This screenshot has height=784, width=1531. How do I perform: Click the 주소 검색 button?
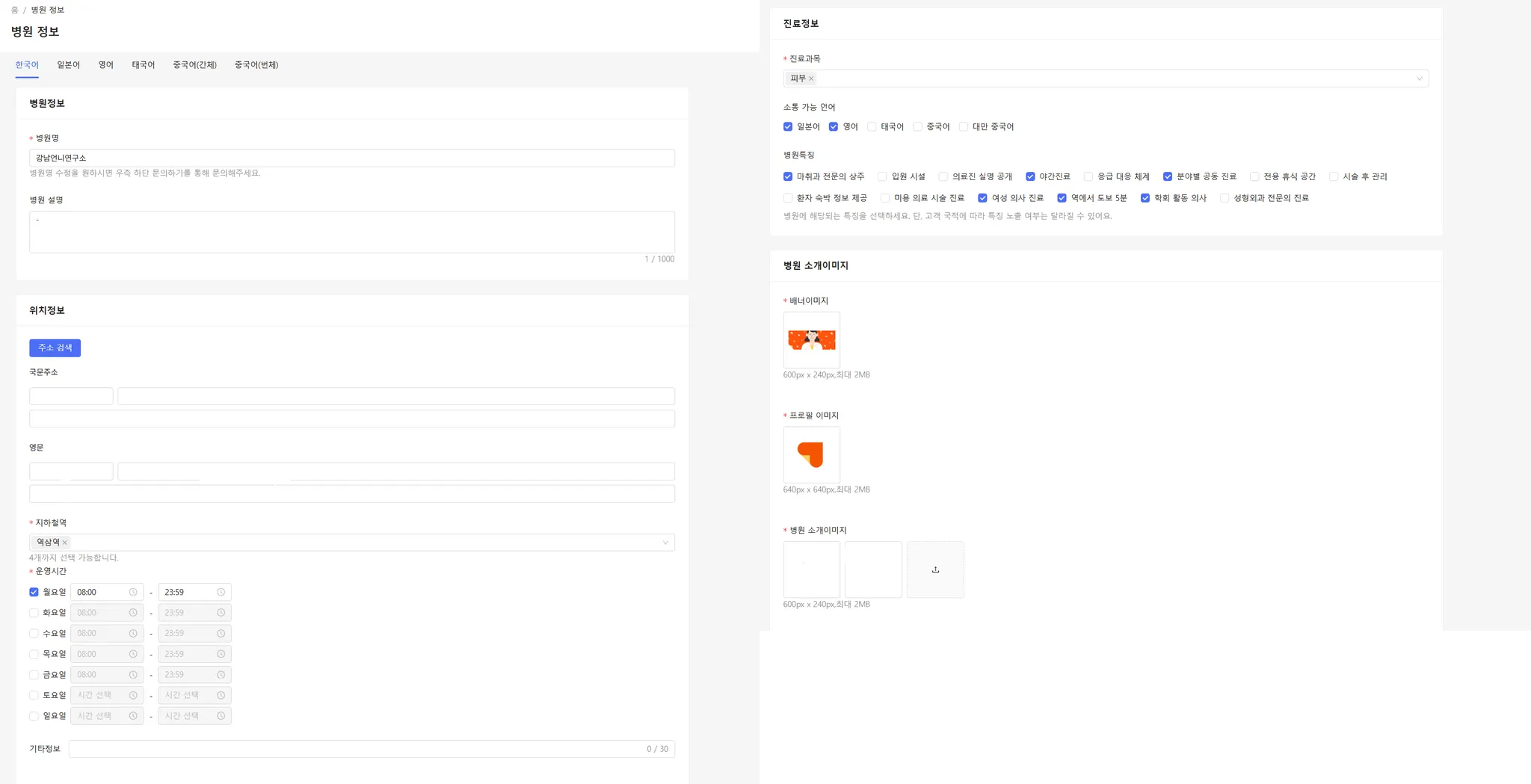[x=55, y=348]
